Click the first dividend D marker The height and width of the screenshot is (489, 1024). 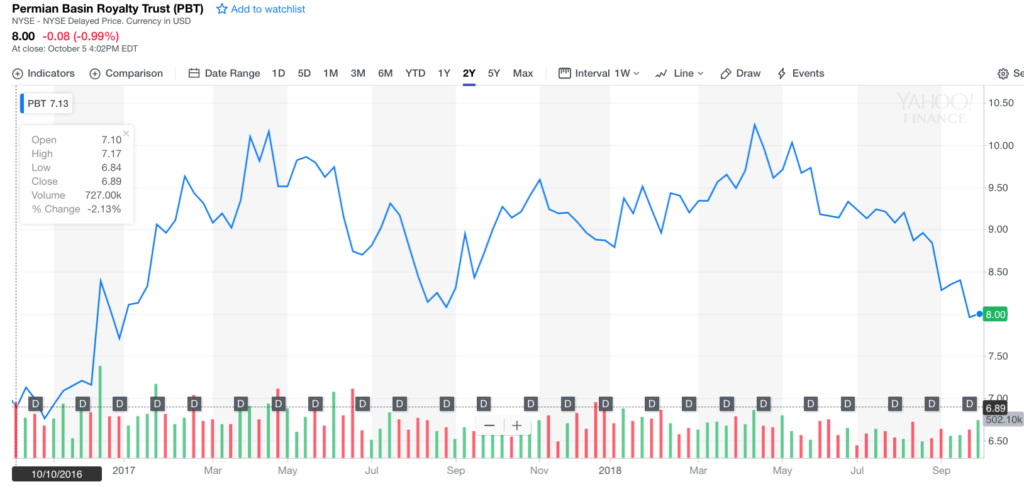[37, 403]
